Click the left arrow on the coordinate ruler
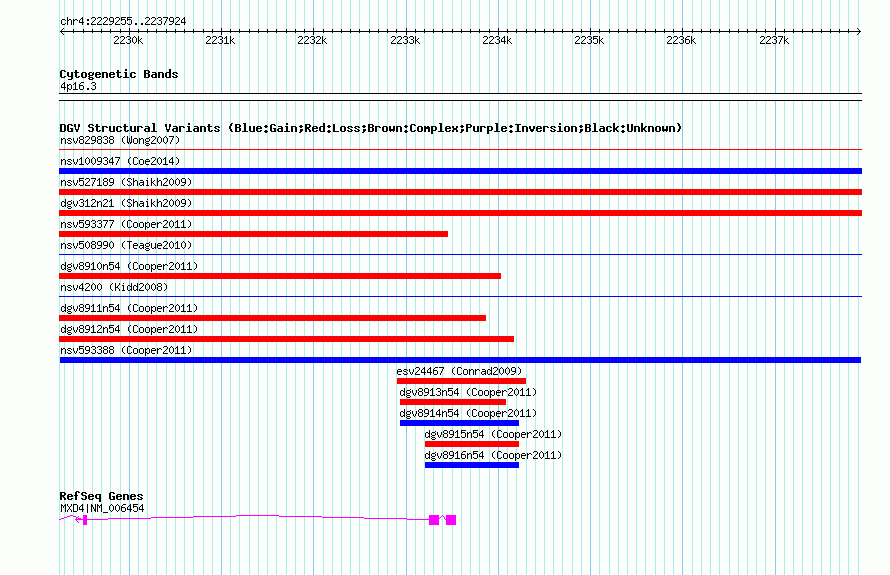 62,32
